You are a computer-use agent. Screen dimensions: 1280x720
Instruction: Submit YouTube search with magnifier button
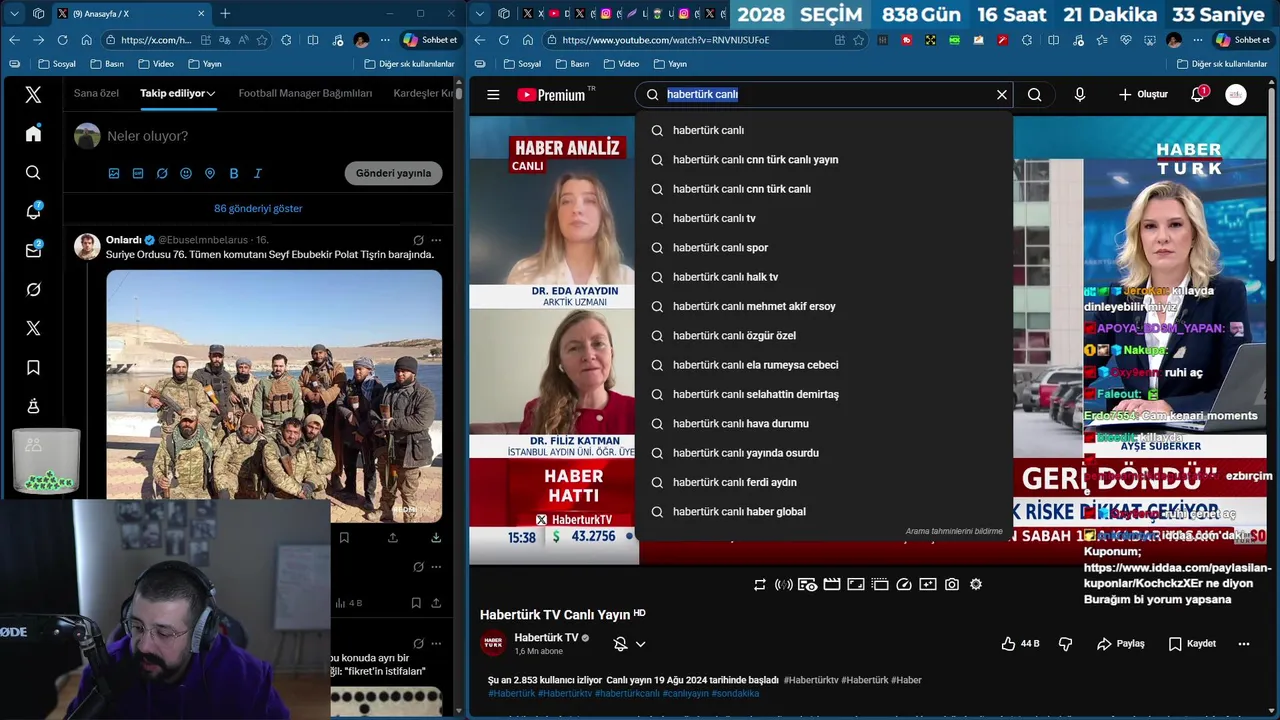(1035, 95)
